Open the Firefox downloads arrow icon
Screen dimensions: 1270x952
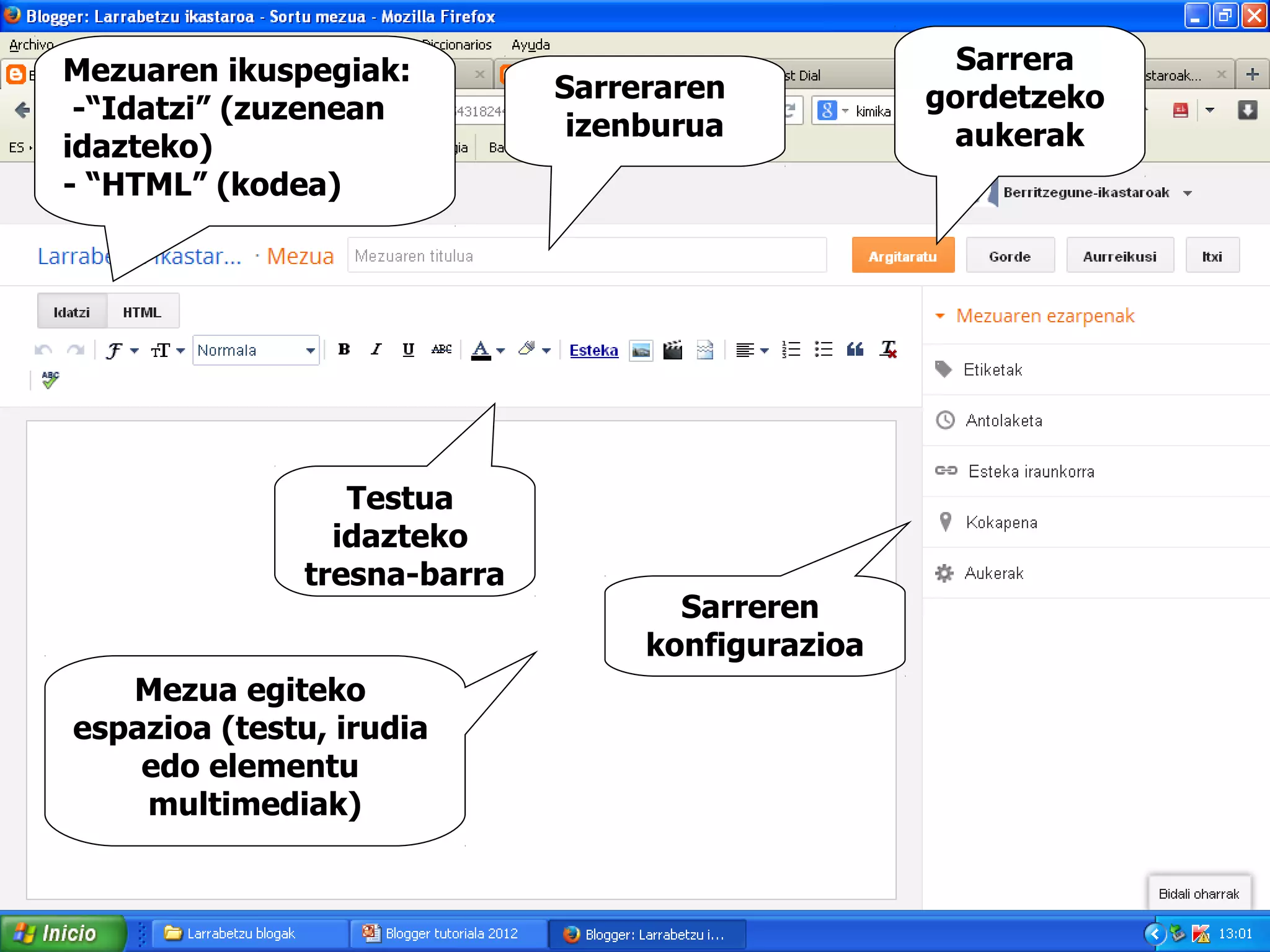pos(1248,110)
